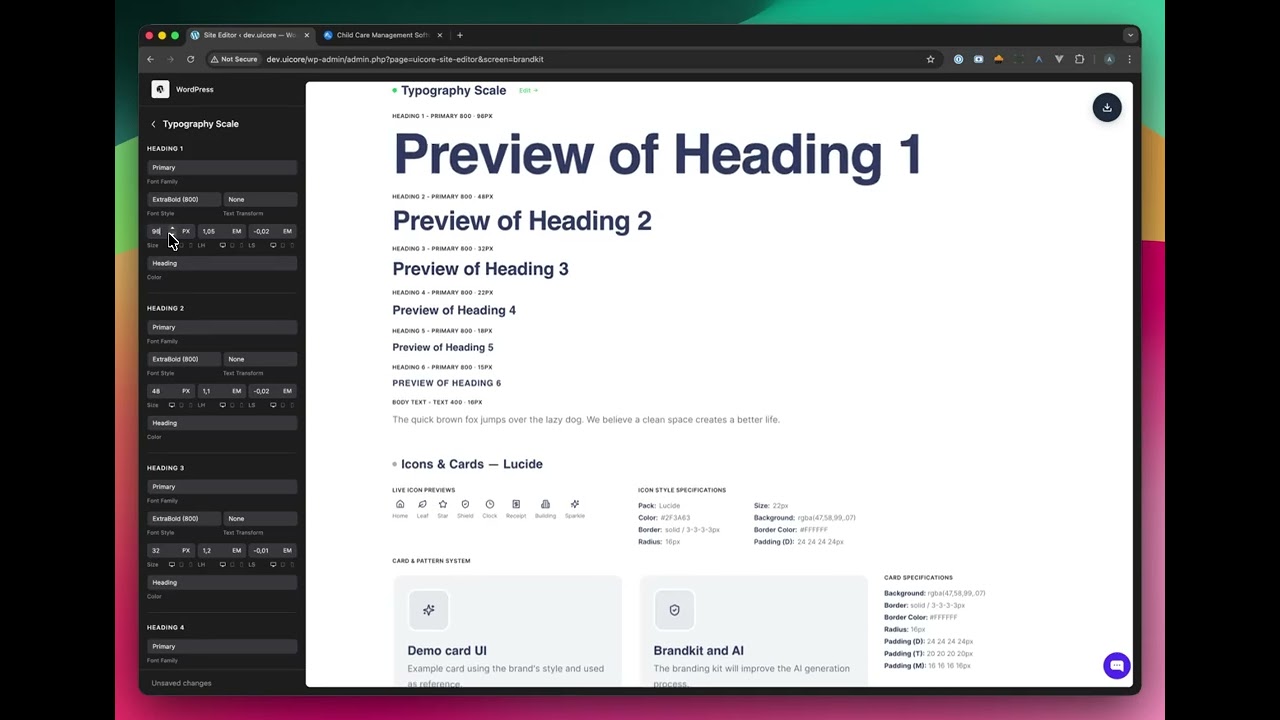This screenshot has height=720, width=1280.
Task: Select desktop device for Heading 1 line height
Action: click(x=222, y=245)
